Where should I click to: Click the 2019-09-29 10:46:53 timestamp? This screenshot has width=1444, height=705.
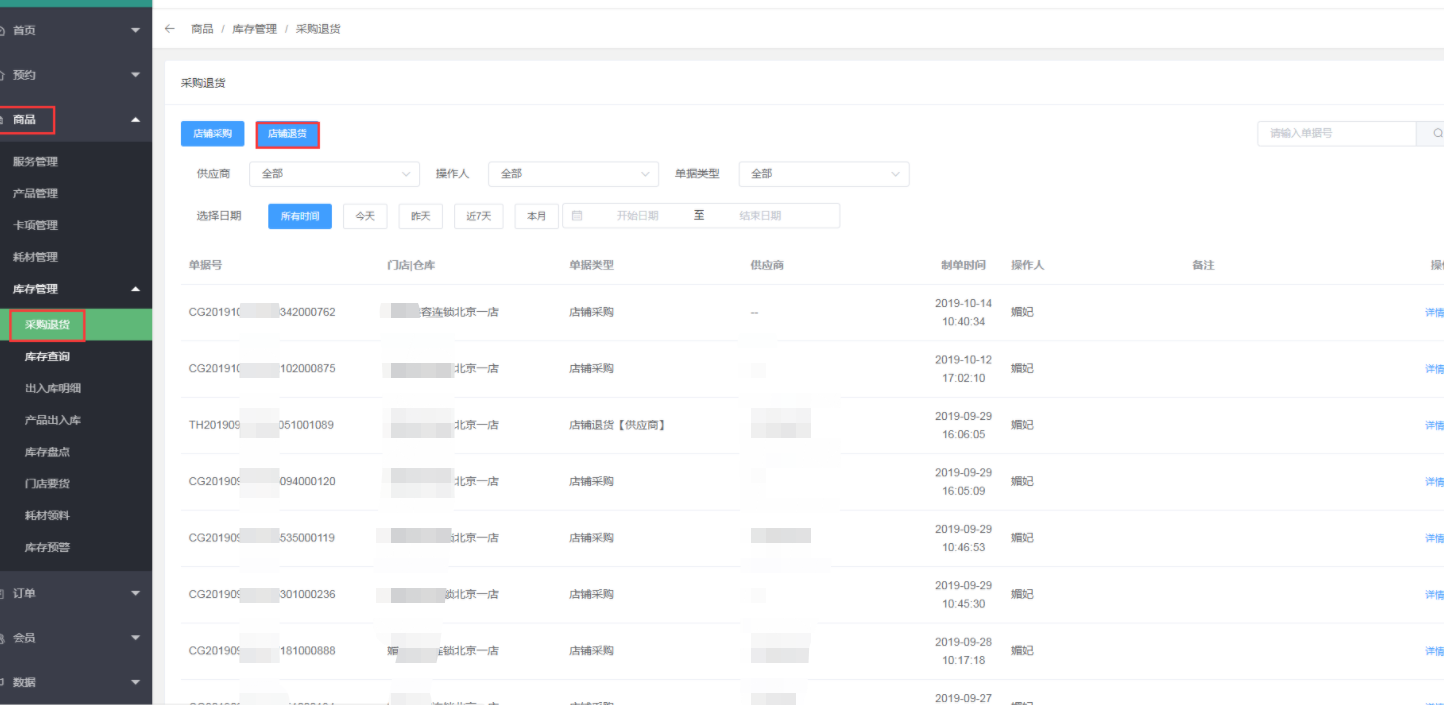pyautogui.click(x=963, y=538)
